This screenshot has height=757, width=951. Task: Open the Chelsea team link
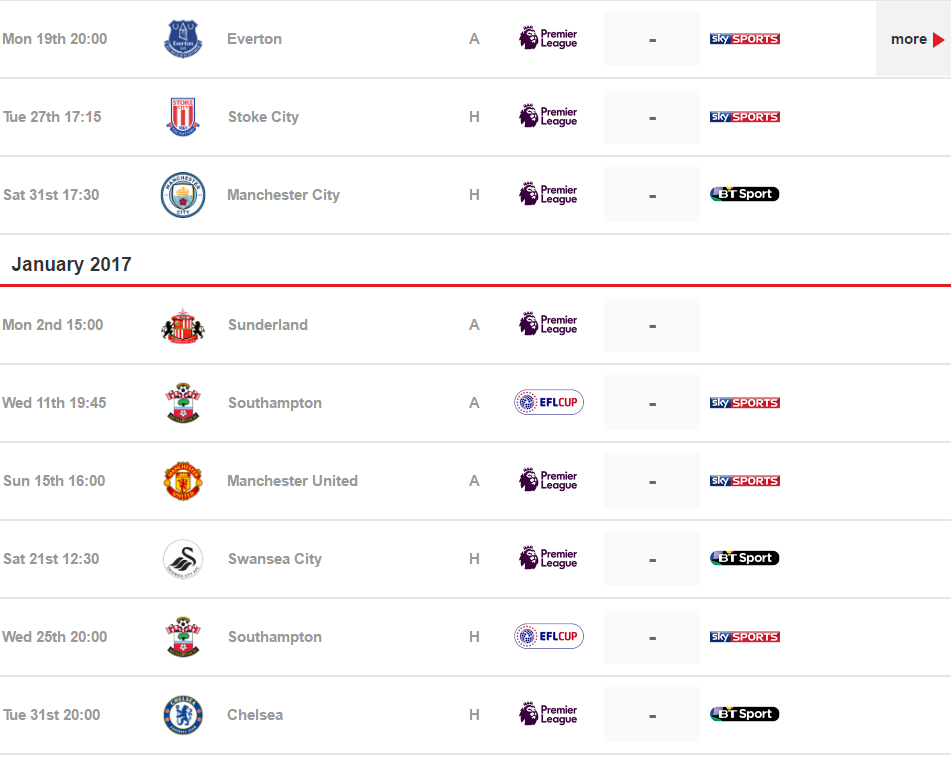[255, 715]
